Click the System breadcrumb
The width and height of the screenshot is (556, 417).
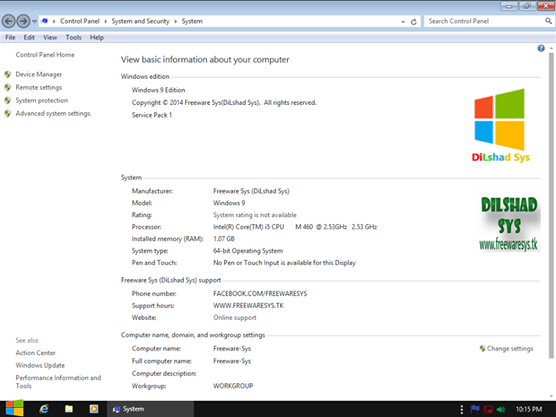tap(192, 21)
